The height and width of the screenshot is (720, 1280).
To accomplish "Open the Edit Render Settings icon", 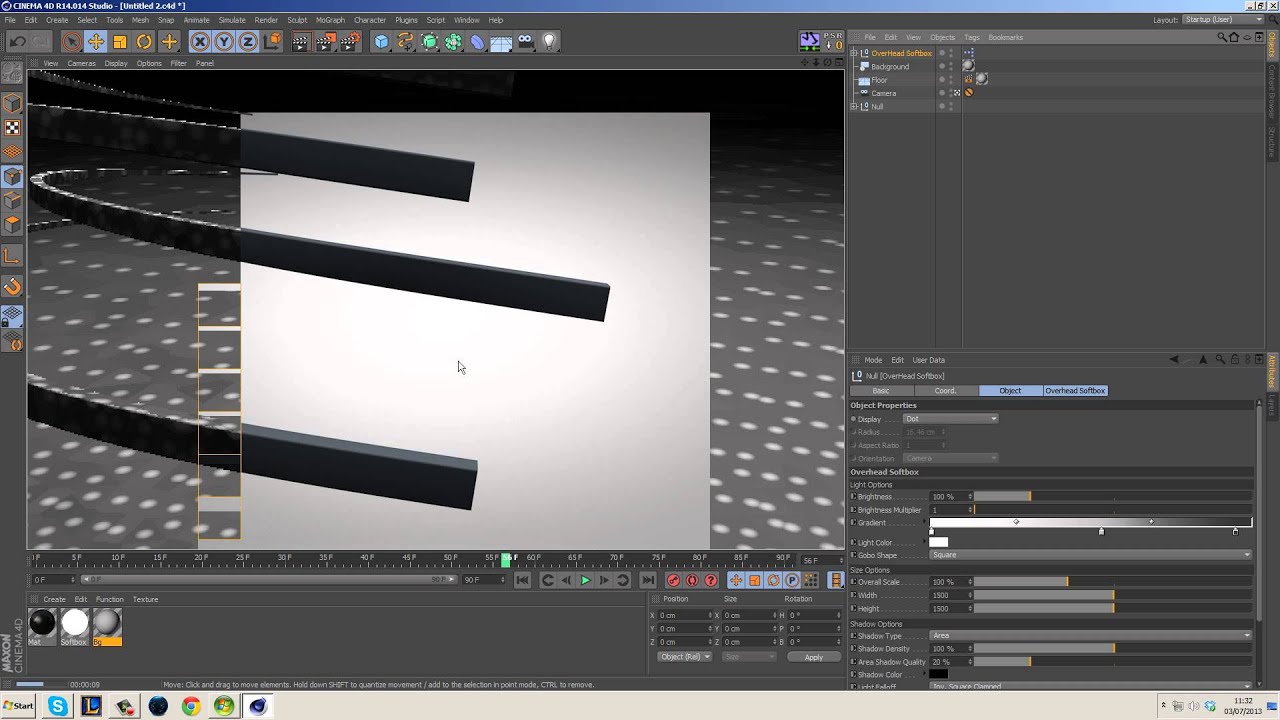I will tap(350, 41).
